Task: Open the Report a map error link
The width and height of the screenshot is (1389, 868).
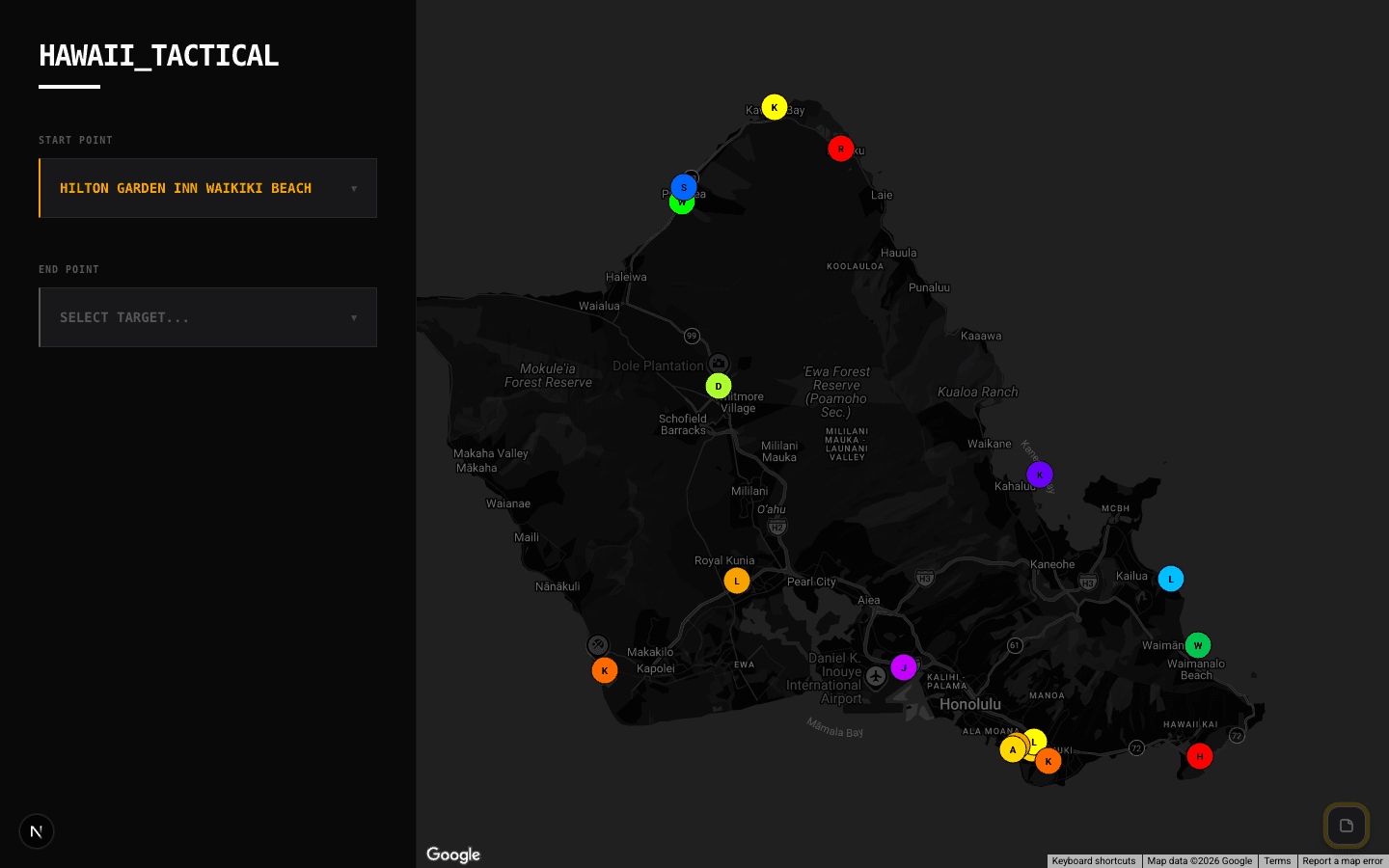Action: tap(1343, 861)
